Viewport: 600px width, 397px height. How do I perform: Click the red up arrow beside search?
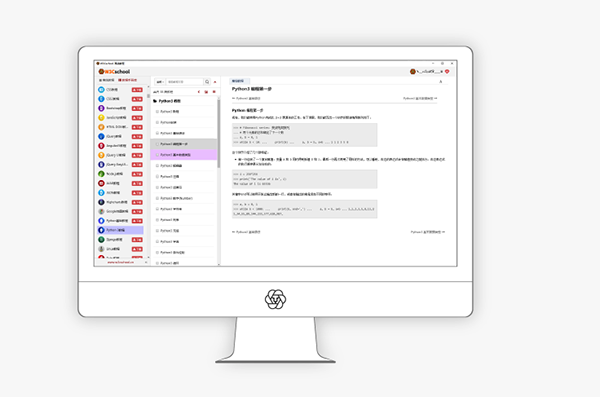pos(215,82)
